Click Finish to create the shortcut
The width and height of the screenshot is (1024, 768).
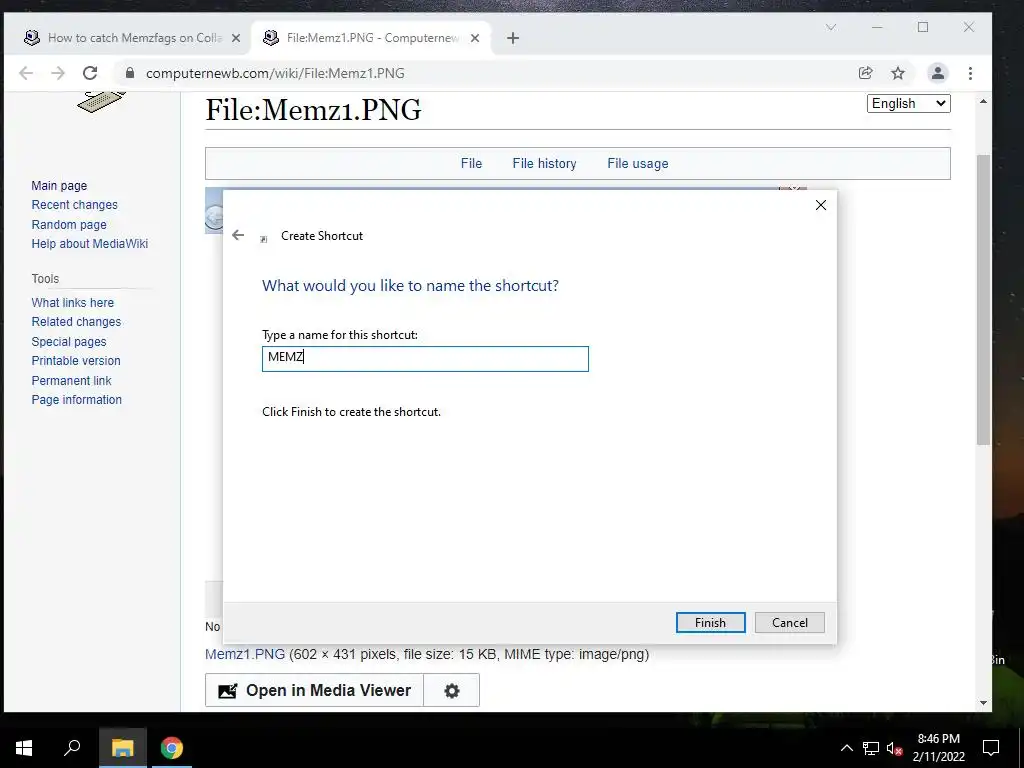point(711,622)
